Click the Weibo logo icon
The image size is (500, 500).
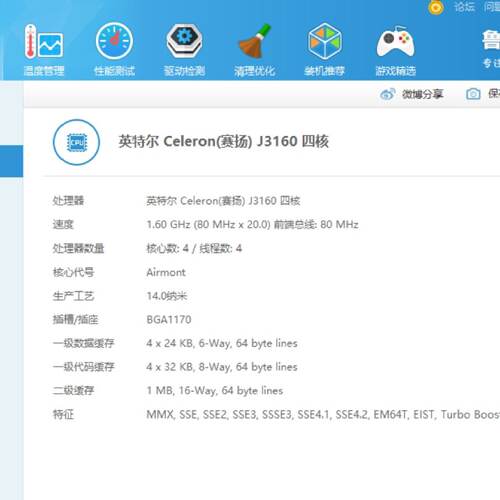pyautogui.click(x=387, y=94)
